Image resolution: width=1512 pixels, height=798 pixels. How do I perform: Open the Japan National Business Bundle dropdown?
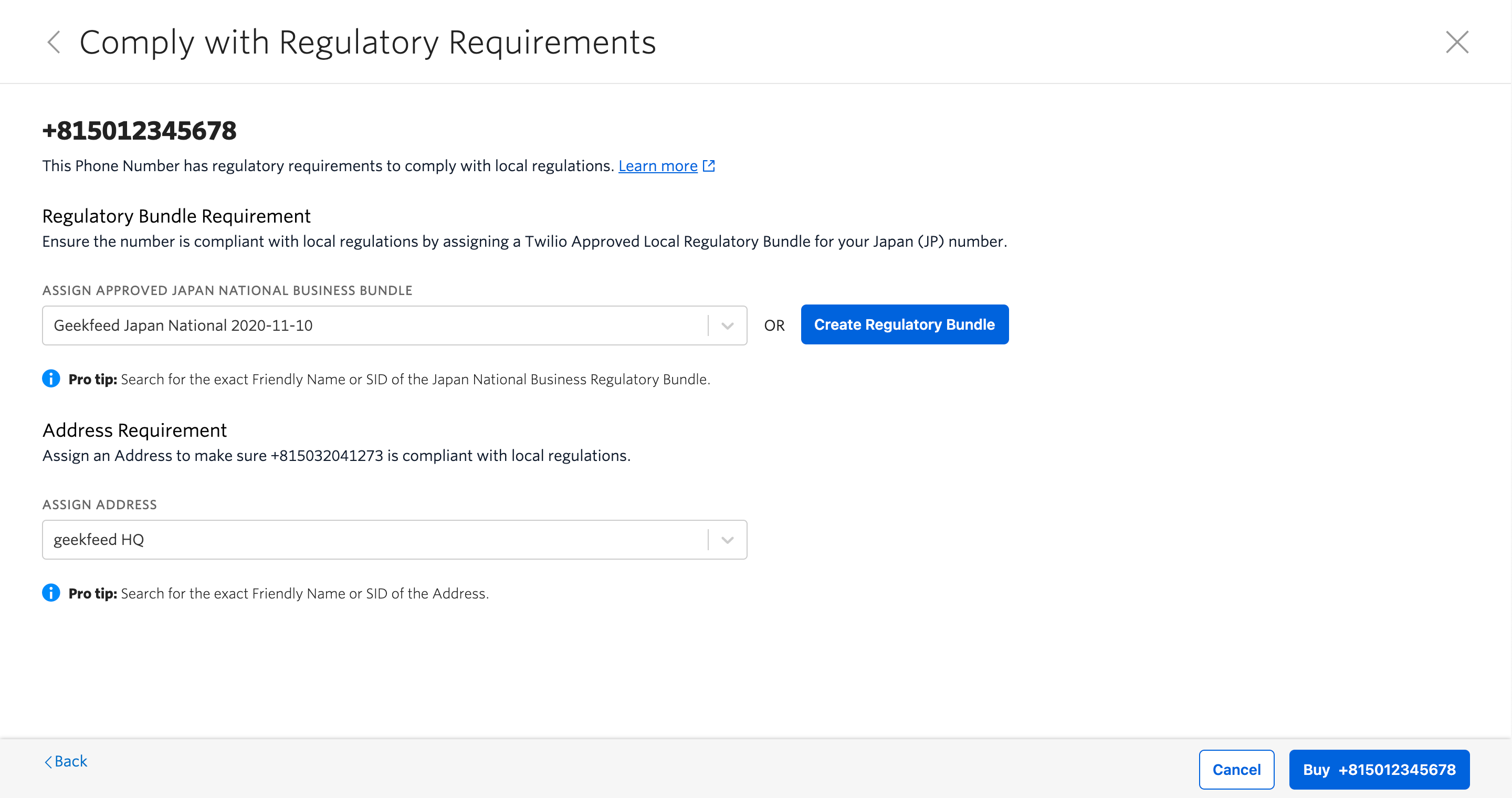(x=394, y=325)
